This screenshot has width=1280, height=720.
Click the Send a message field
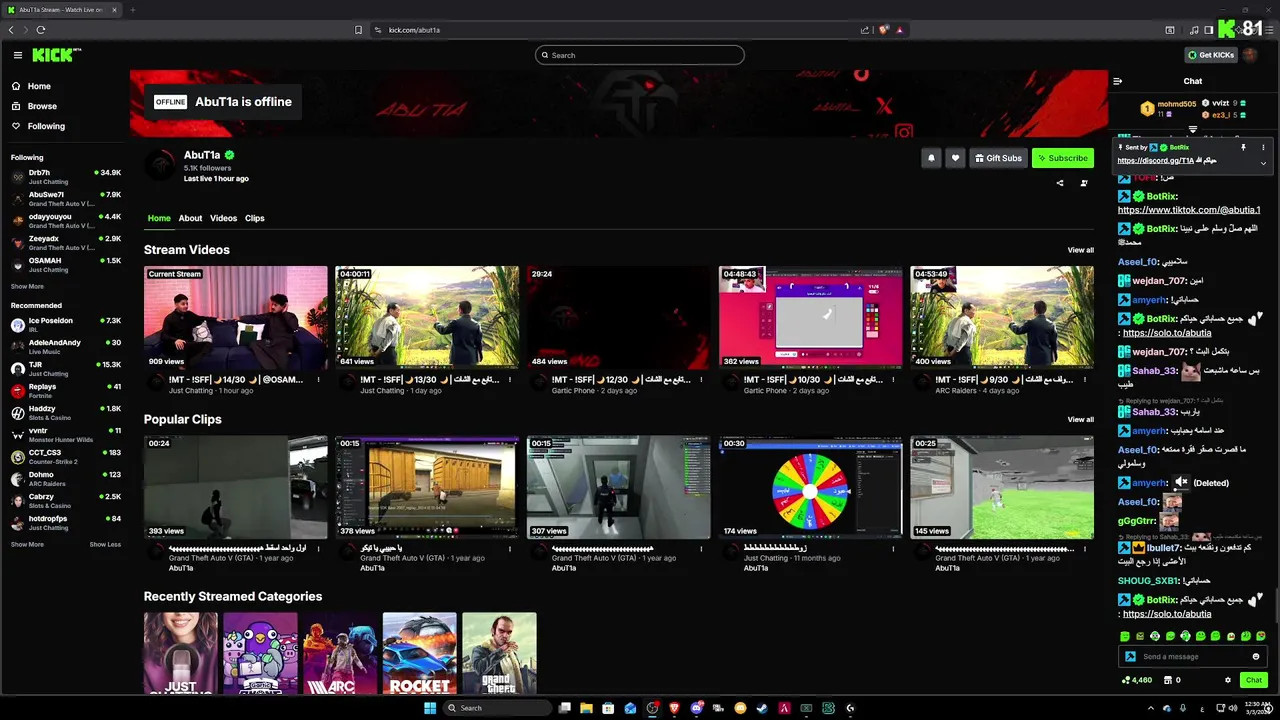click(1192, 657)
